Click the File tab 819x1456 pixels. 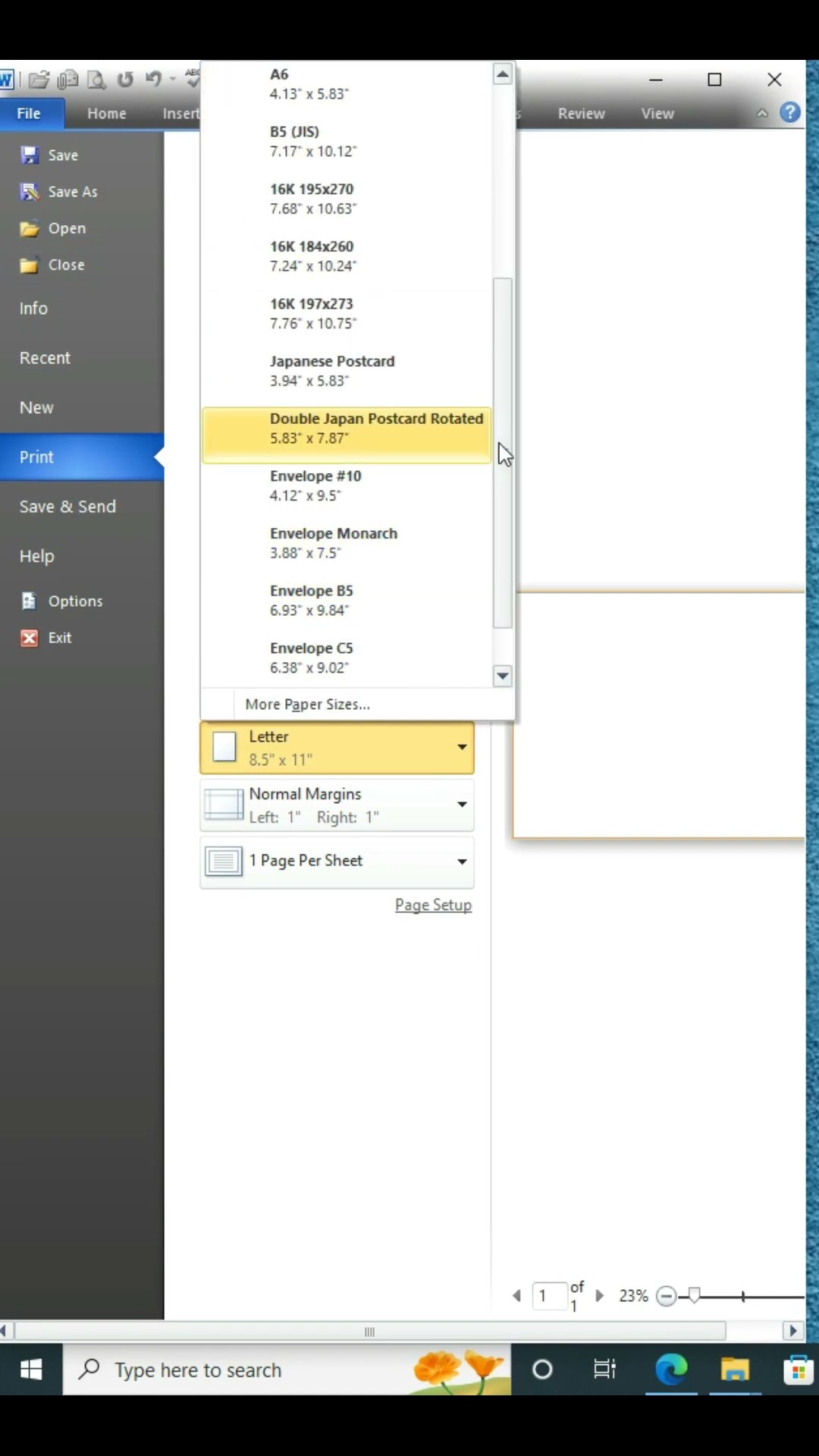coord(29,114)
